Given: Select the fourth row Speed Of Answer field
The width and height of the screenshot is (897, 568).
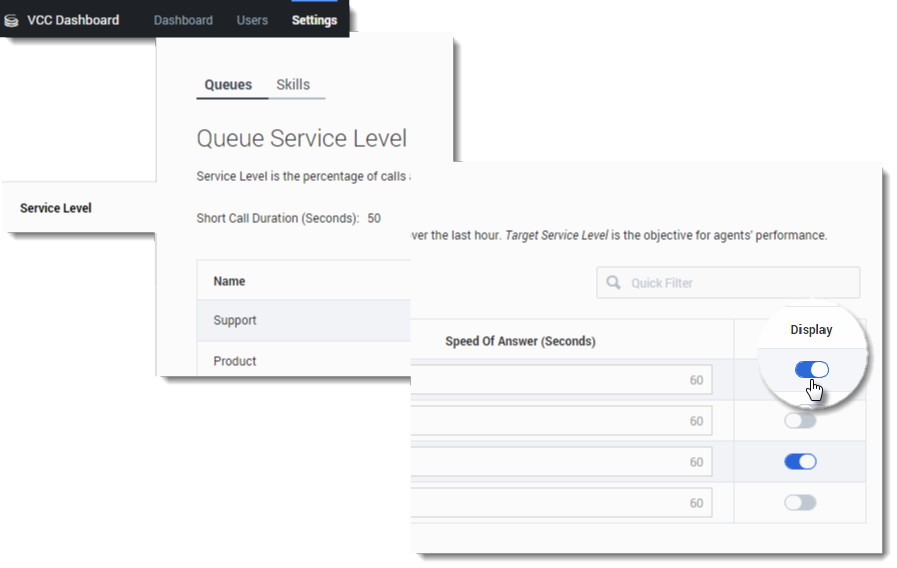Looking at the screenshot, I should coord(562,503).
